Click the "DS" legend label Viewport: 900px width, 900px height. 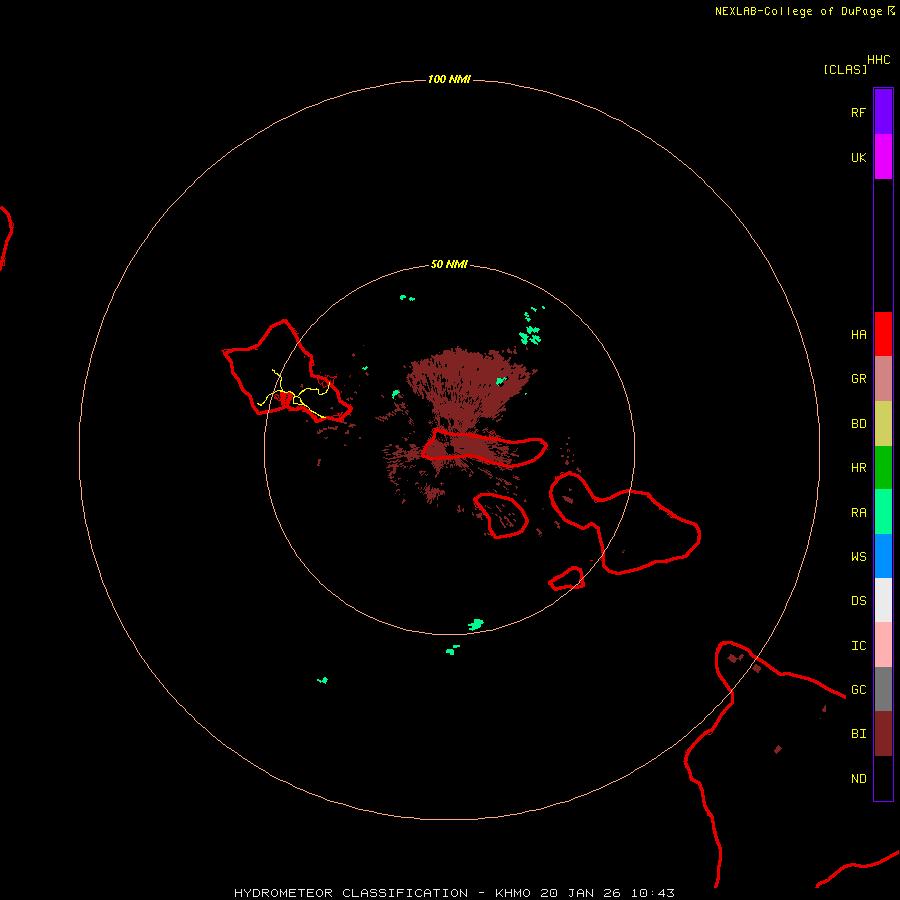(x=858, y=601)
